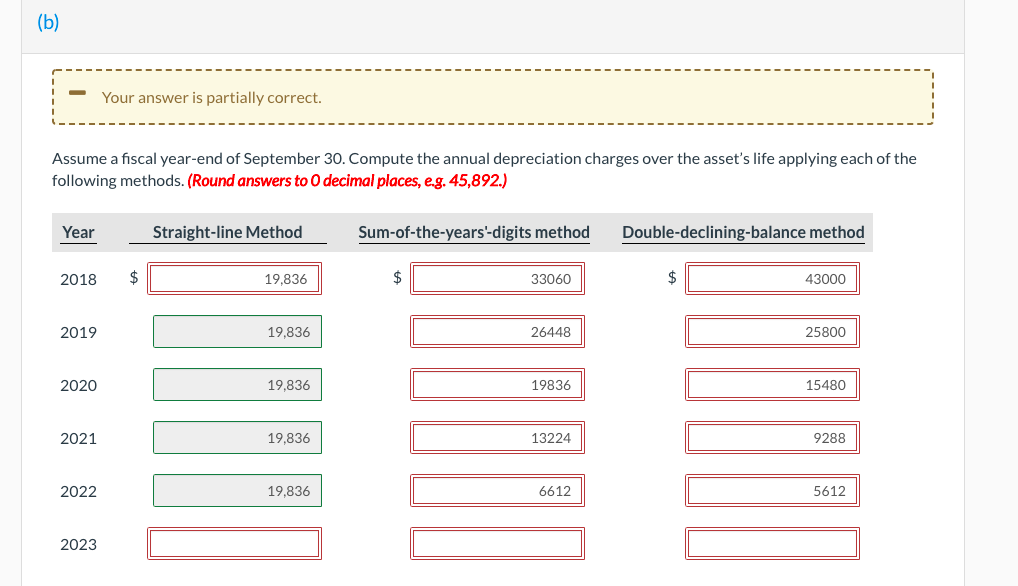Click the Straight-line Method column header
Screen dimensions: 1018x586
(x=228, y=232)
